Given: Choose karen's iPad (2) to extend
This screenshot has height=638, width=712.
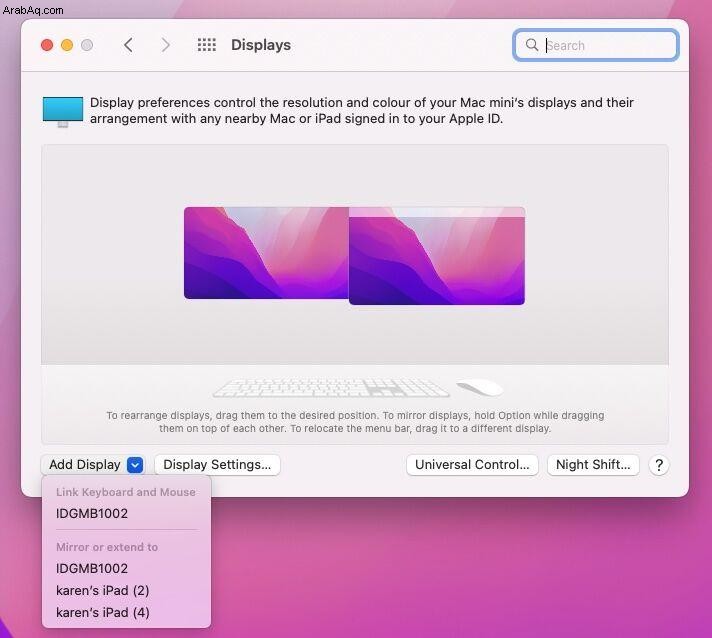Looking at the screenshot, I should (x=126, y=590).
